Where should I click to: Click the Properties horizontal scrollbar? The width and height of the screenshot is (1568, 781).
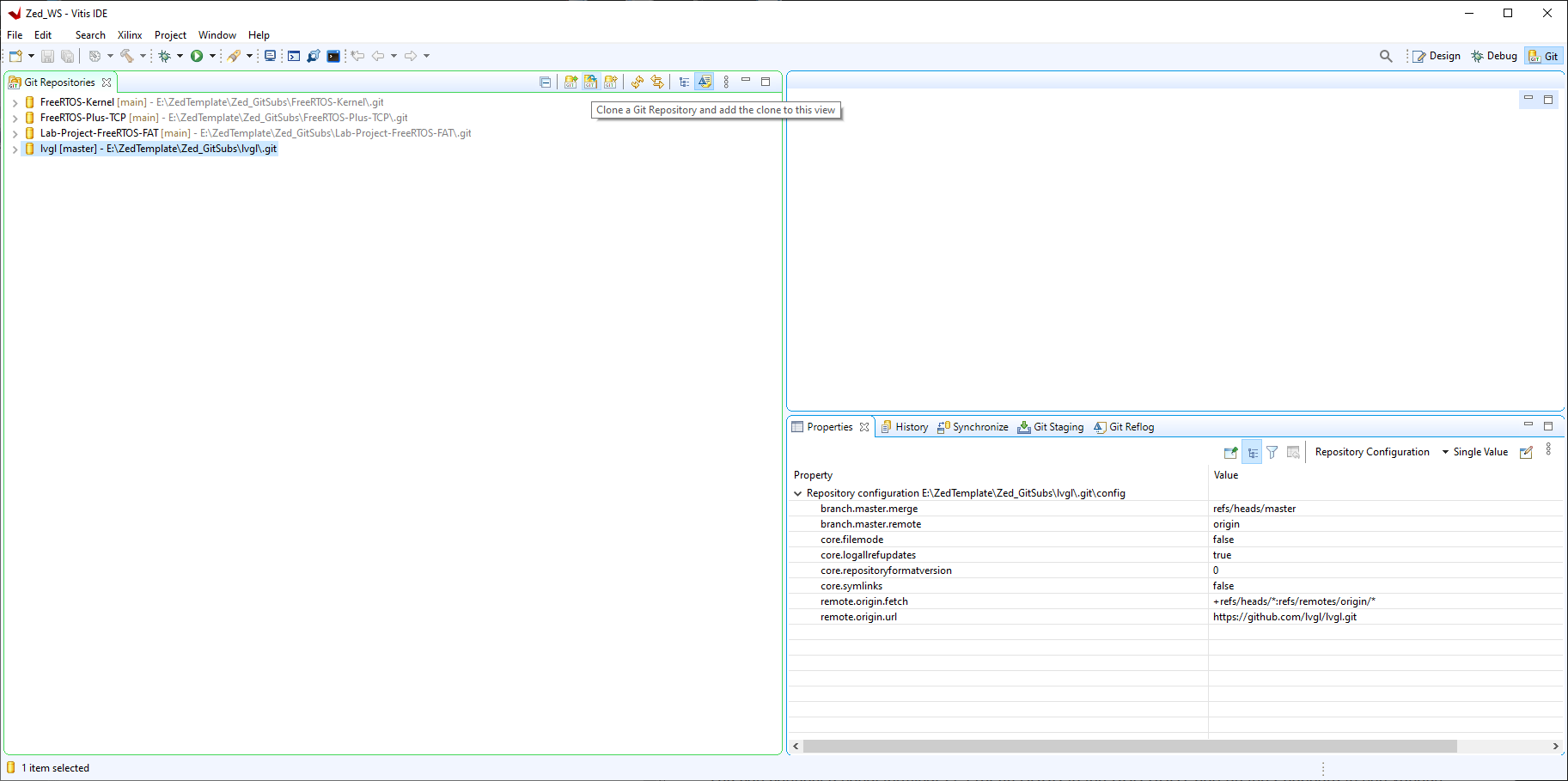point(1130,746)
